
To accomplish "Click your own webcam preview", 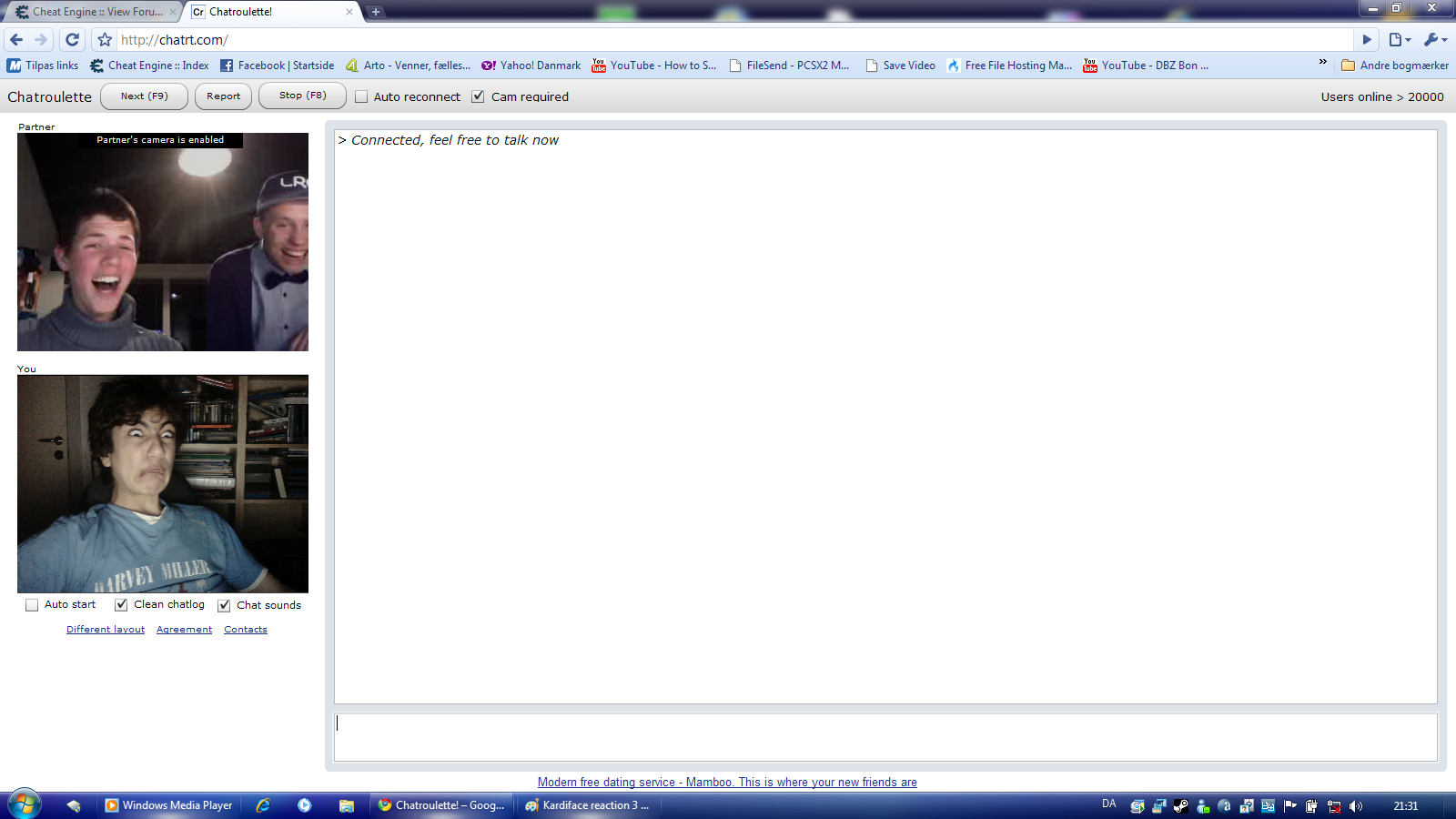I will (163, 484).
